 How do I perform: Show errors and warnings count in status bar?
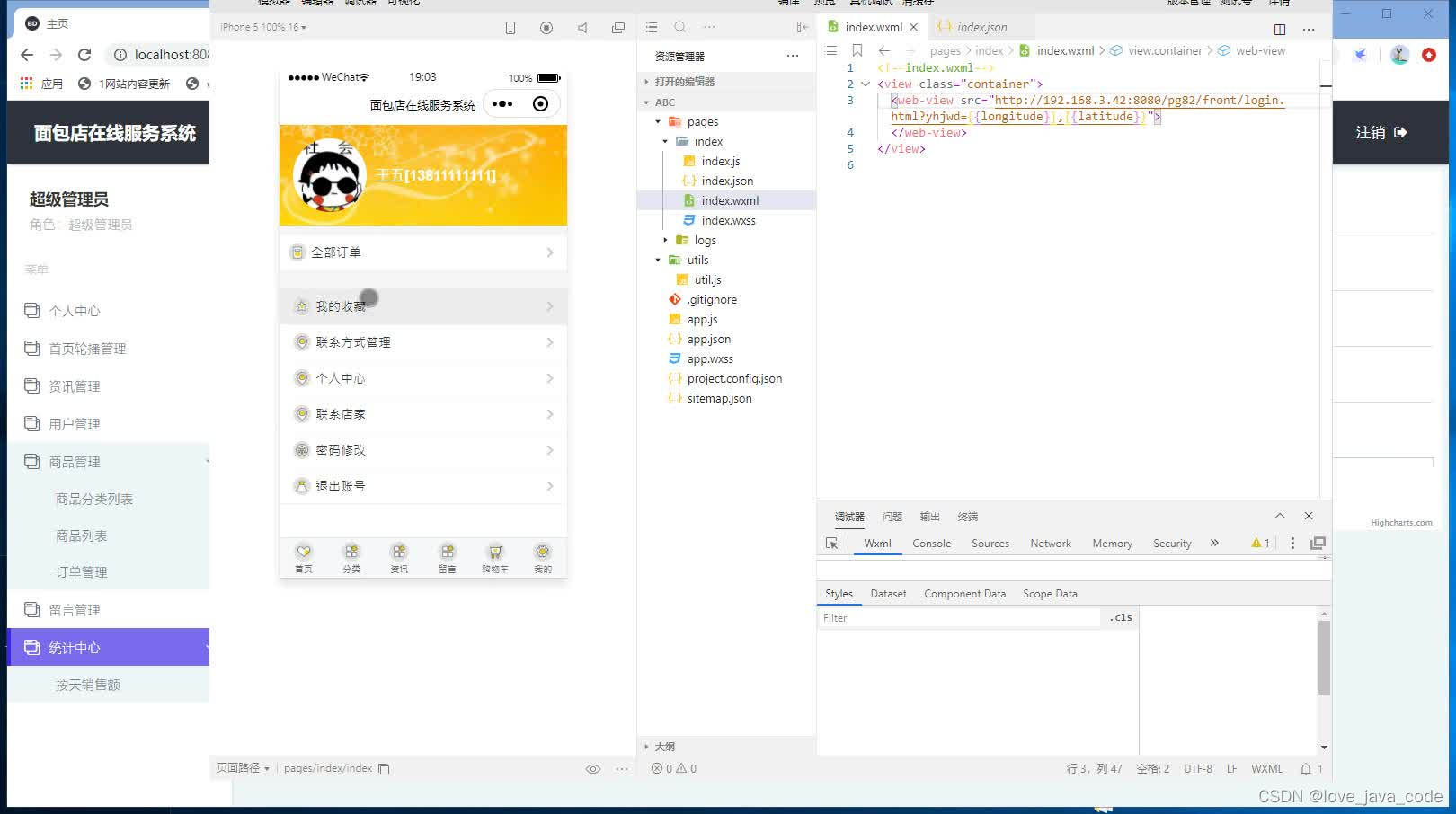(x=674, y=769)
